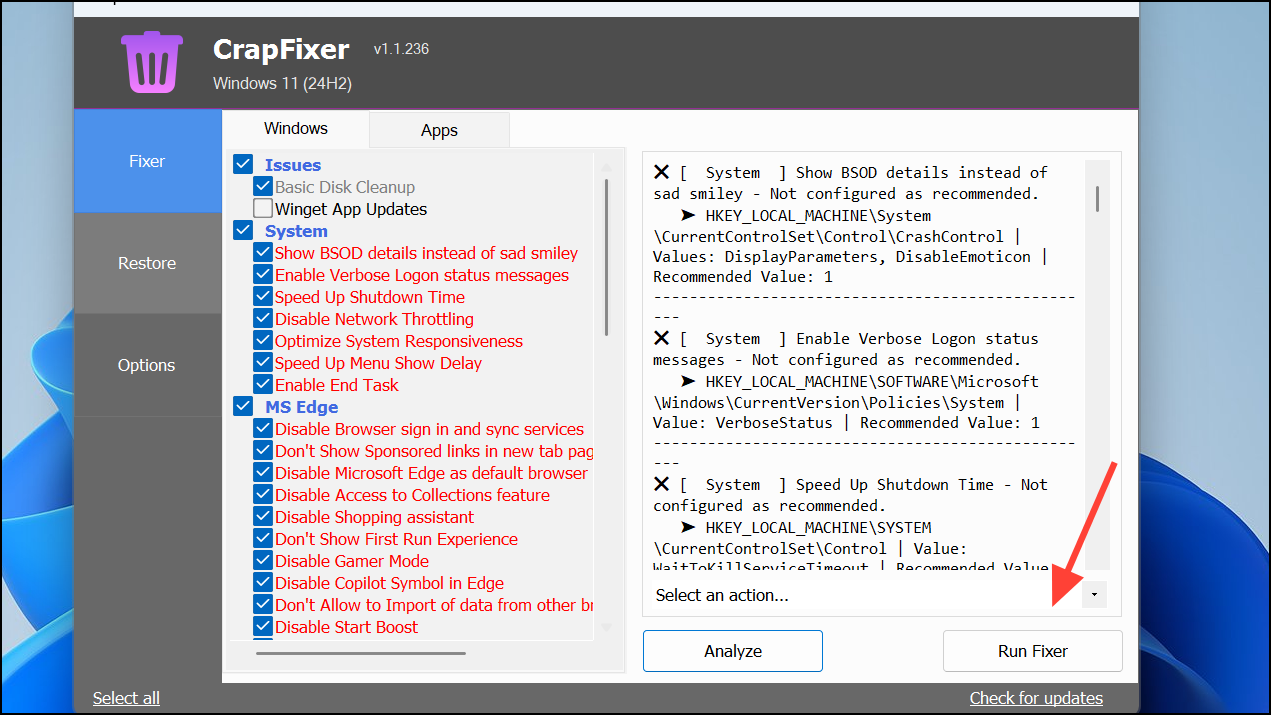
Task: Uncheck Disable Start Boost
Action: click(263, 627)
